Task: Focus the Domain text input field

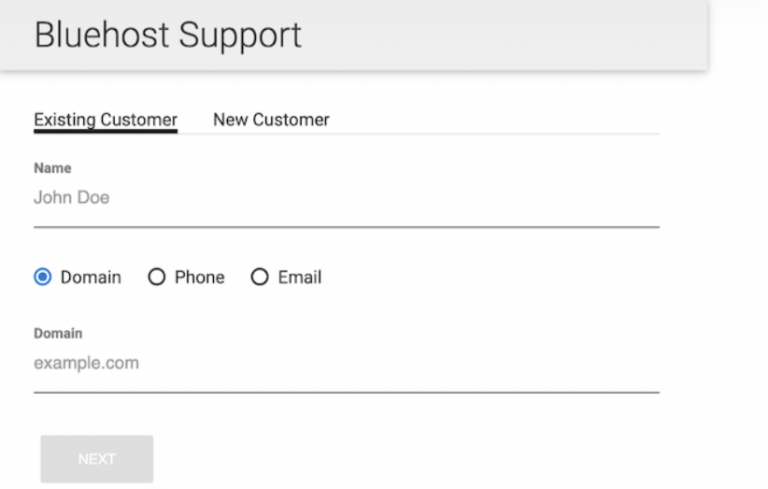Action: point(346,363)
